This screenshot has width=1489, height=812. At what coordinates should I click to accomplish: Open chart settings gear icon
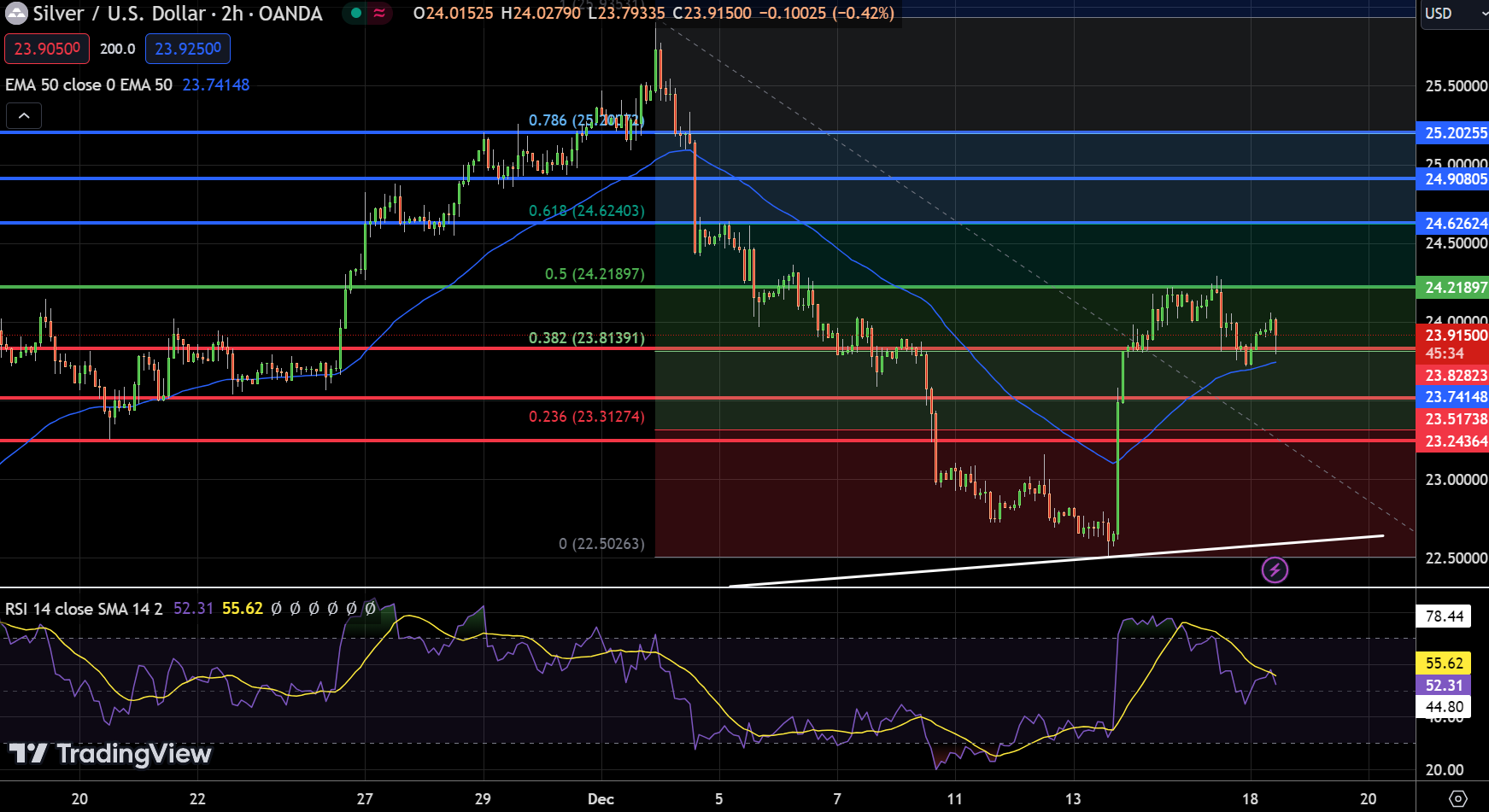(1458, 799)
